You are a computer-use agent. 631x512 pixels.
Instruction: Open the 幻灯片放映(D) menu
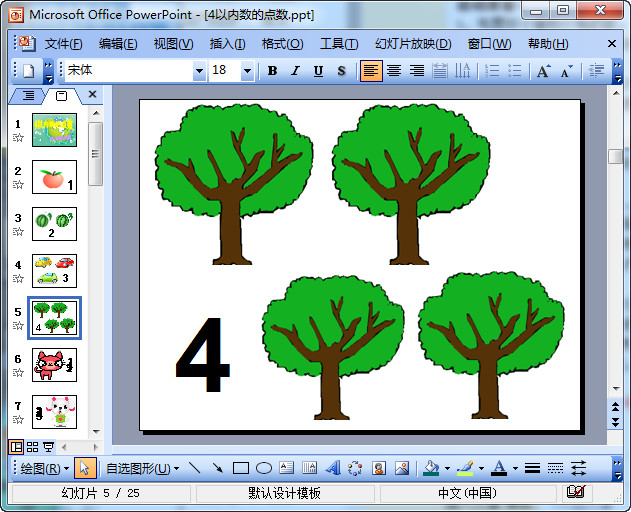(x=413, y=43)
